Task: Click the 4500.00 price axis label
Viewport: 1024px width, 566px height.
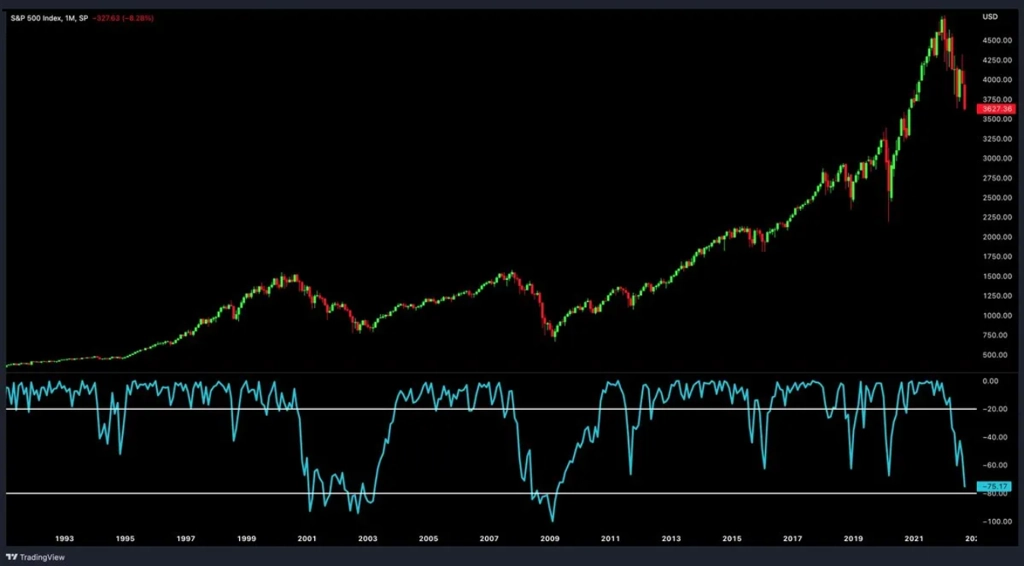Action: click(x=997, y=40)
